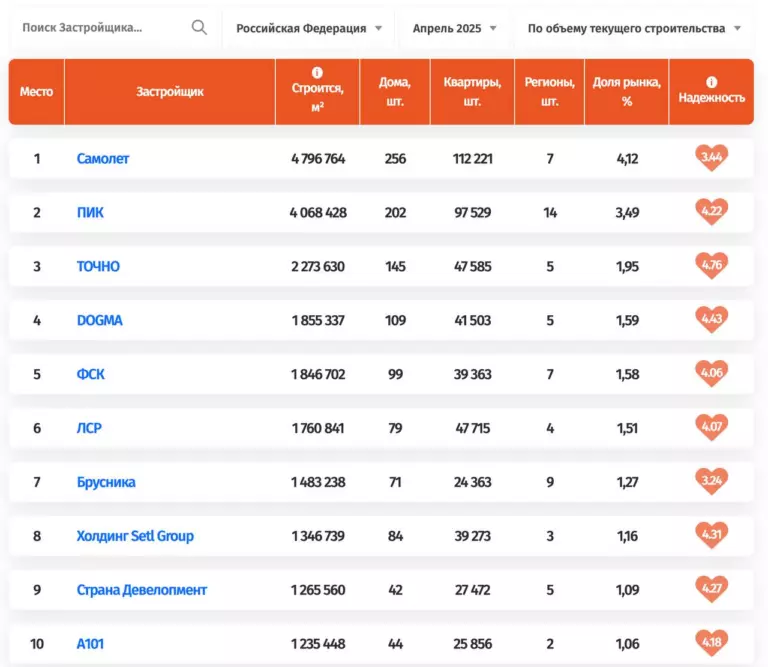
Task: Select the value 1 760 841
Action: [x=318, y=428]
